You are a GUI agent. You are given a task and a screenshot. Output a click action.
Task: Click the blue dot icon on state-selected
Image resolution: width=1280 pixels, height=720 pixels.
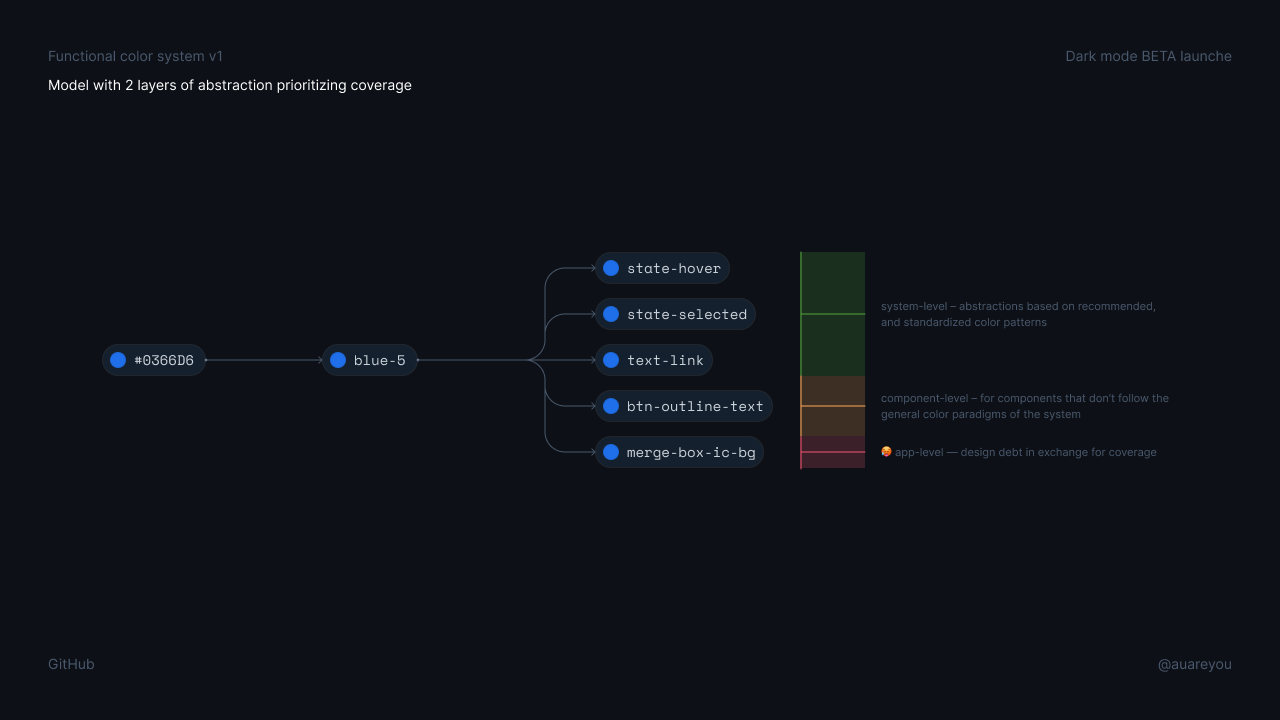611,314
